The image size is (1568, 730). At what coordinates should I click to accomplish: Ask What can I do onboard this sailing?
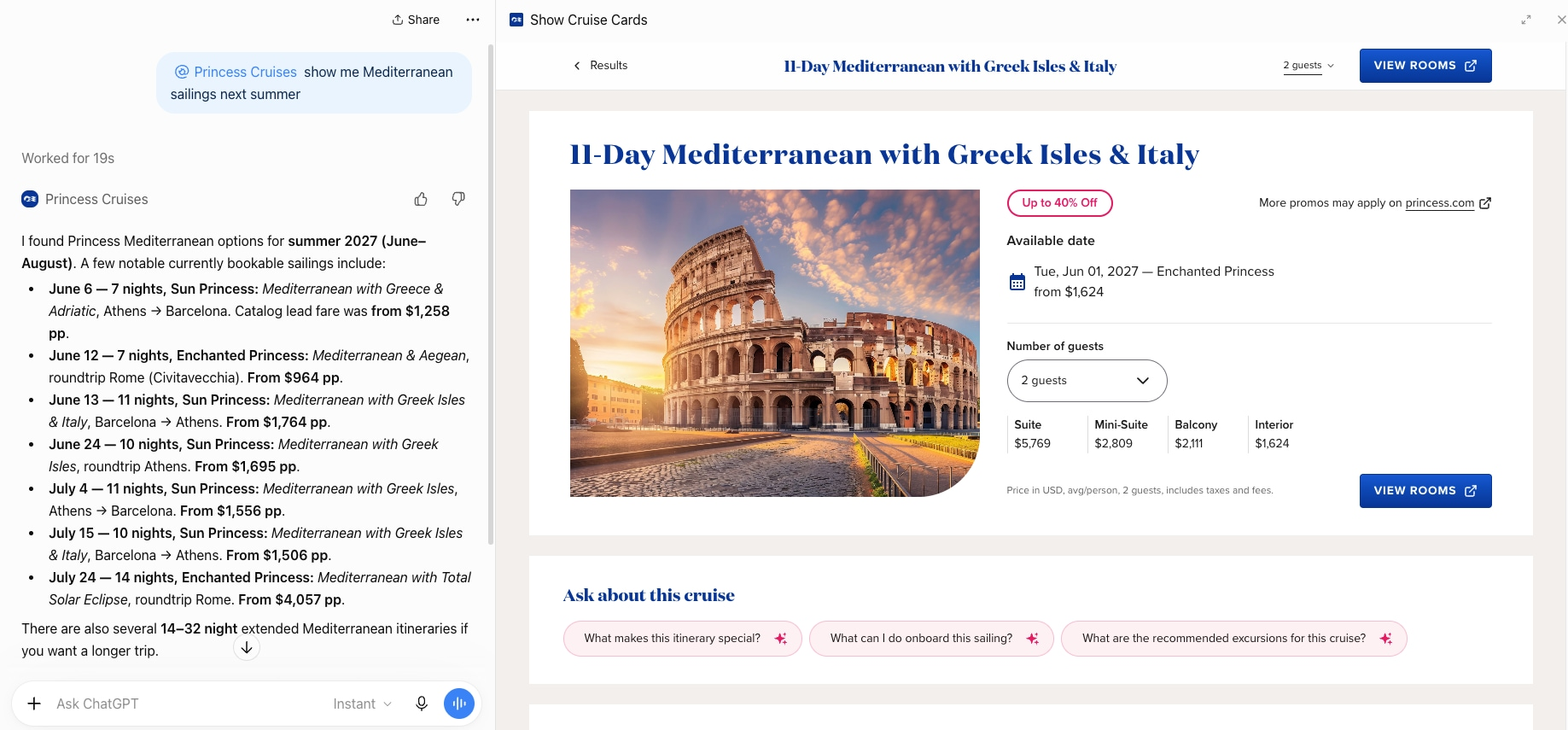pyautogui.click(x=931, y=639)
